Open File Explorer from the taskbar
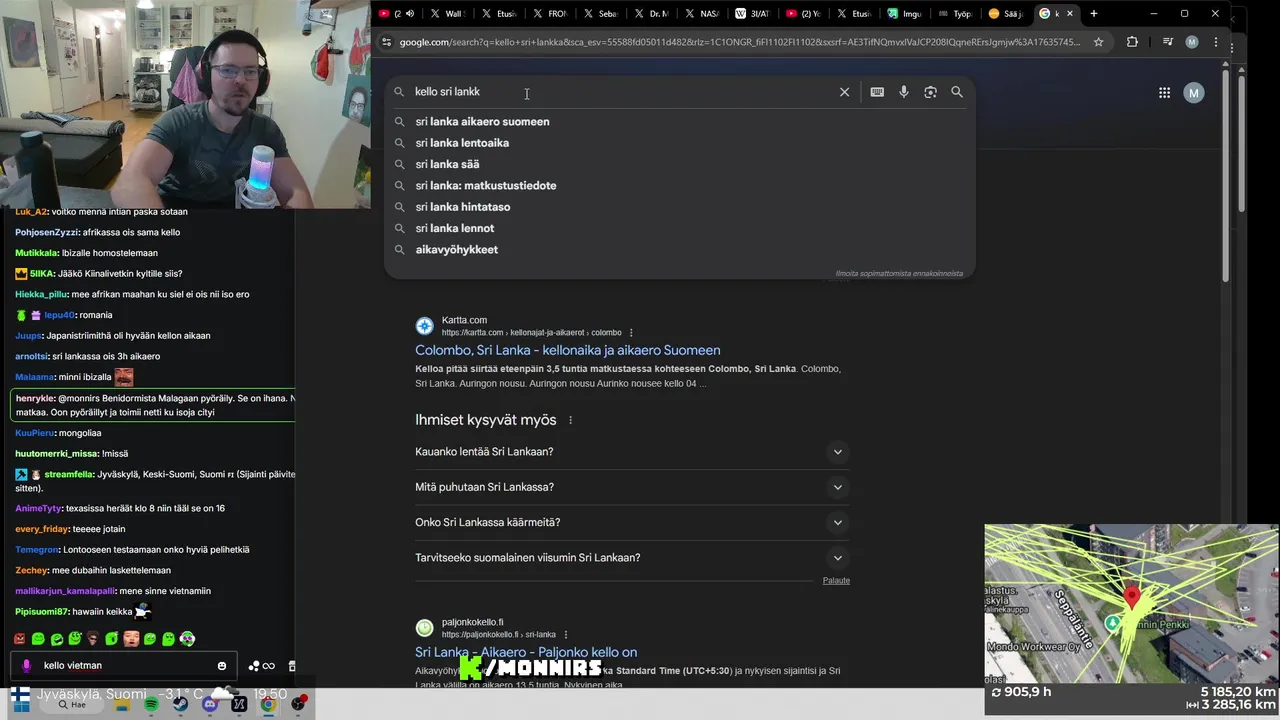1280x720 pixels. coord(122,704)
